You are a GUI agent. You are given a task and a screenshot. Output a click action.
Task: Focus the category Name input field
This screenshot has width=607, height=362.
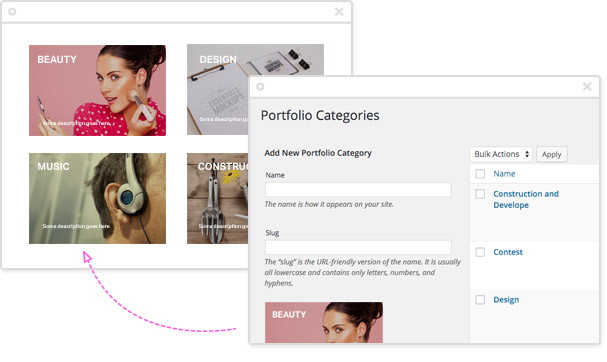pos(358,190)
